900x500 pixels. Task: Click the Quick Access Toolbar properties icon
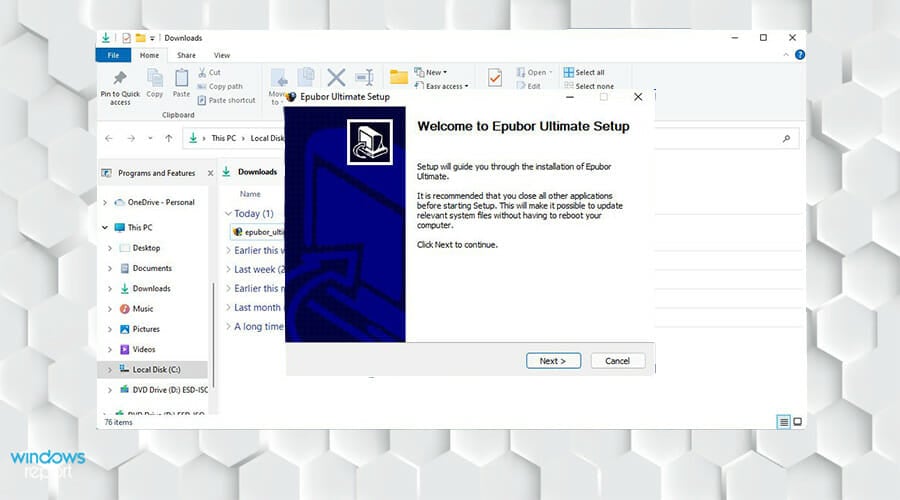[126, 38]
